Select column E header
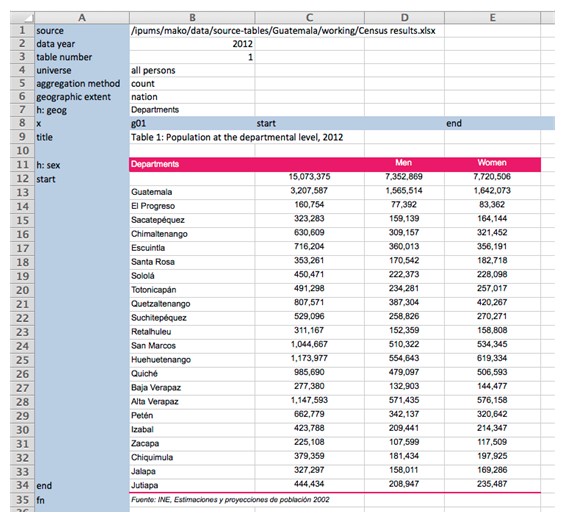Image resolution: width=564 pixels, height=516 pixels. 492,17
